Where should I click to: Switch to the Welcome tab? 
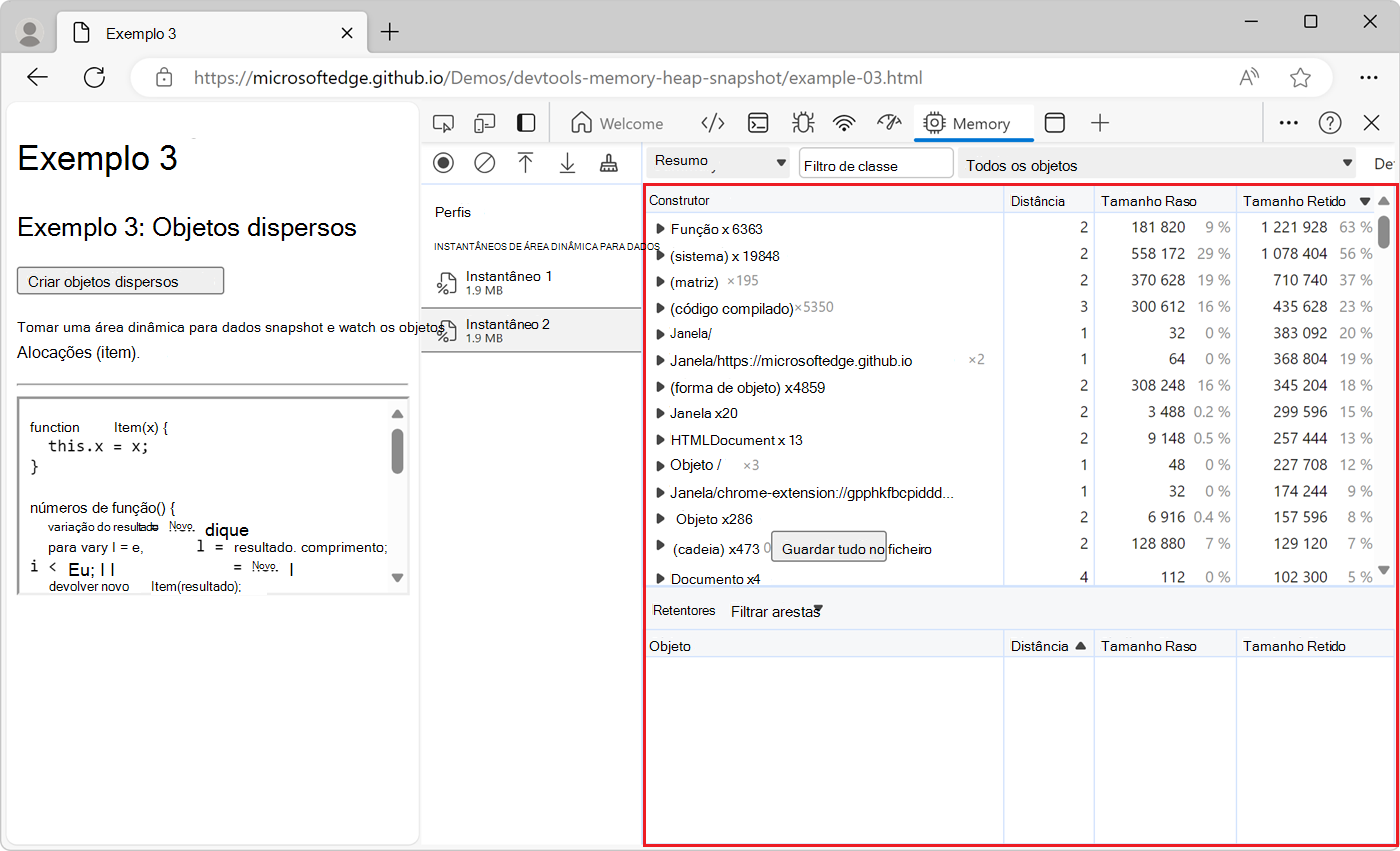point(617,123)
